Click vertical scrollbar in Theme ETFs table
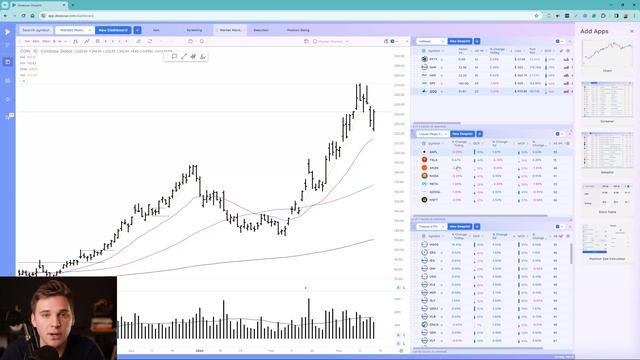 coord(571,253)
